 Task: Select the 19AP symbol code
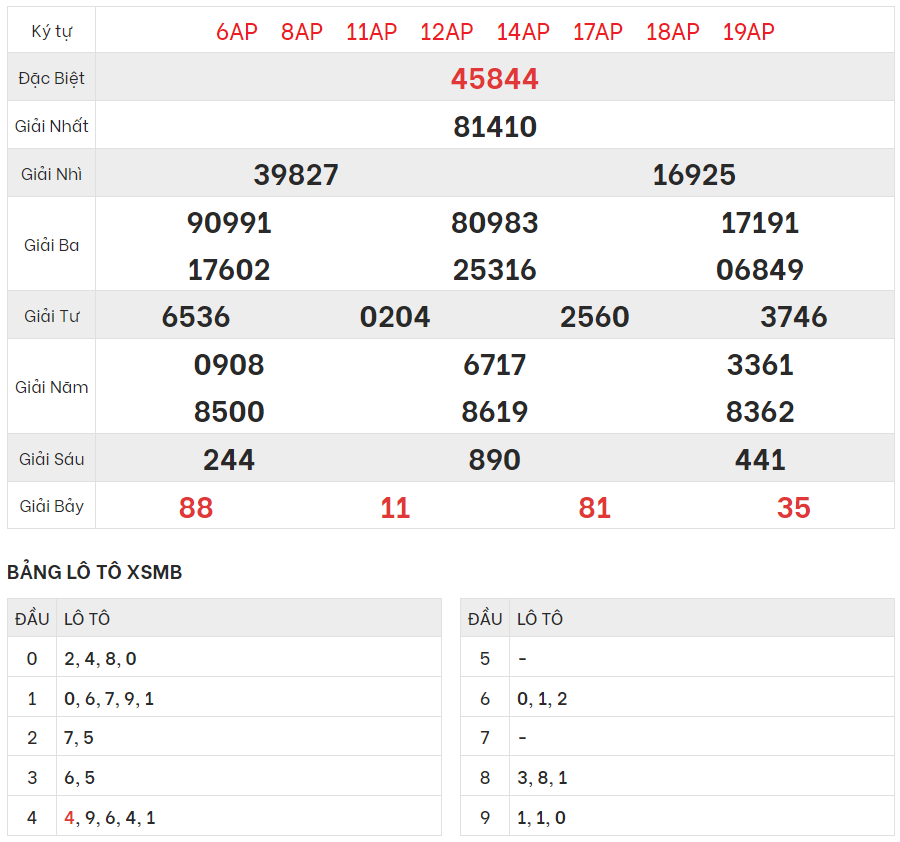(748, 32)
